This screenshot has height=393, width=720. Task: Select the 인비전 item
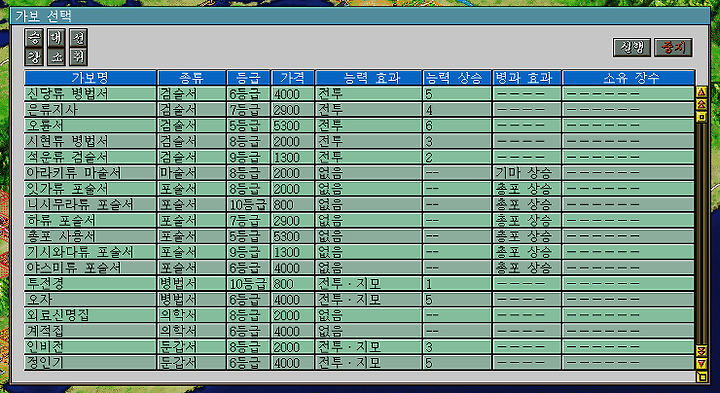click(x=359, y=347)
